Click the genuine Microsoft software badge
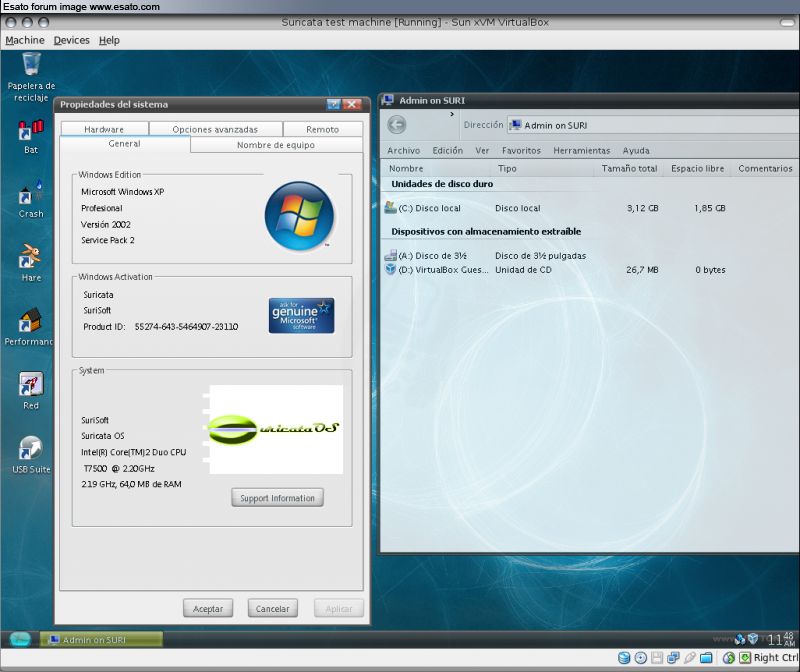The height and width of the screenshot is (672, 800). pos(302,315)
